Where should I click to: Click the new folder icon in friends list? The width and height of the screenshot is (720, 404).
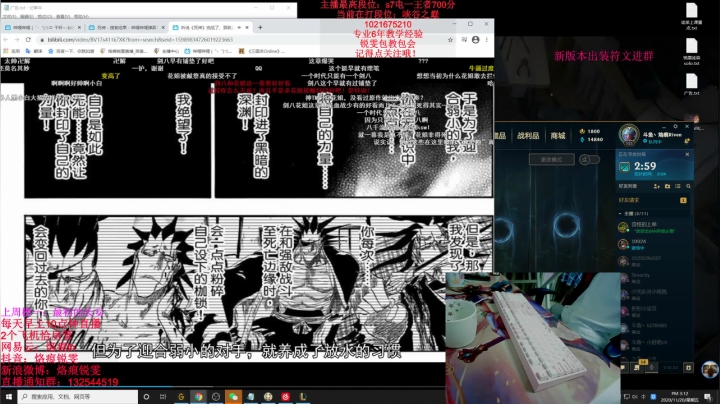coord(667,186)
